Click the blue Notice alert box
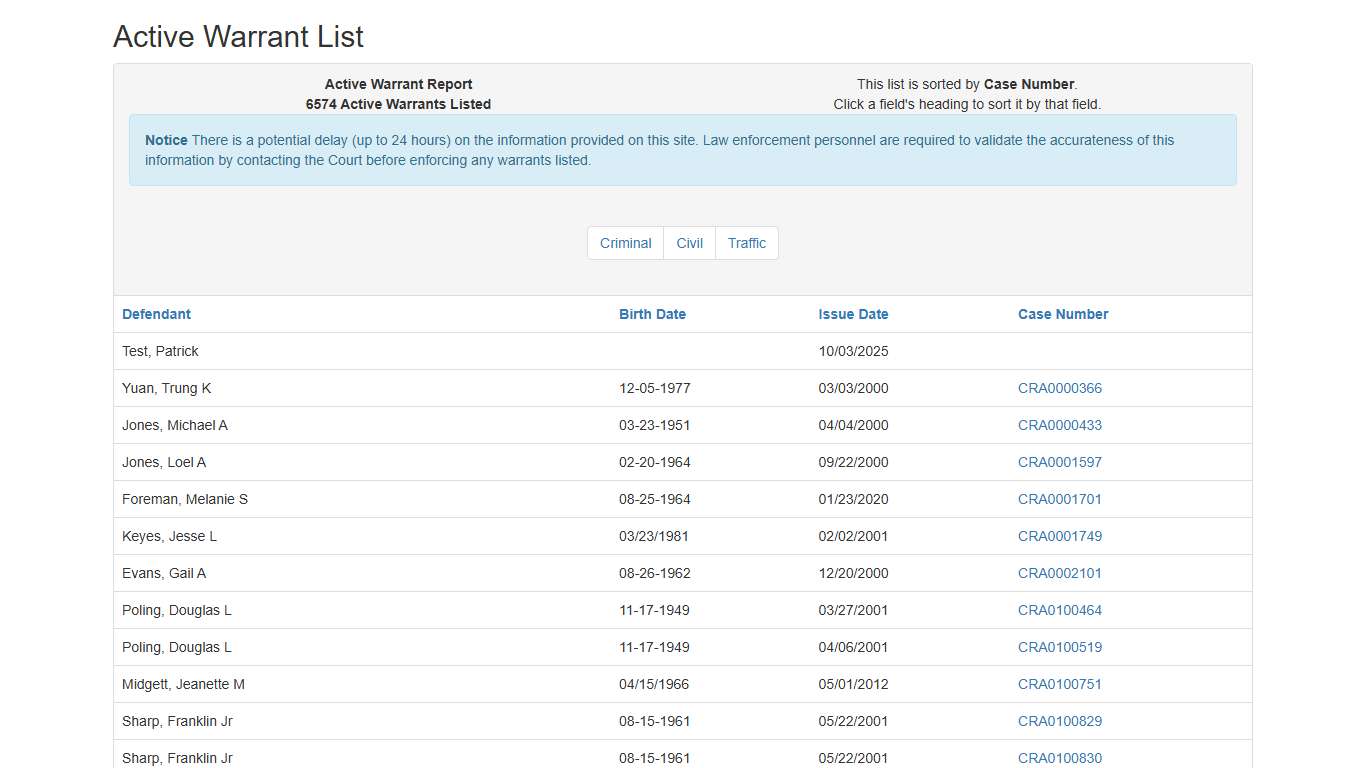Screen dimensions: 1366x768 682,150
